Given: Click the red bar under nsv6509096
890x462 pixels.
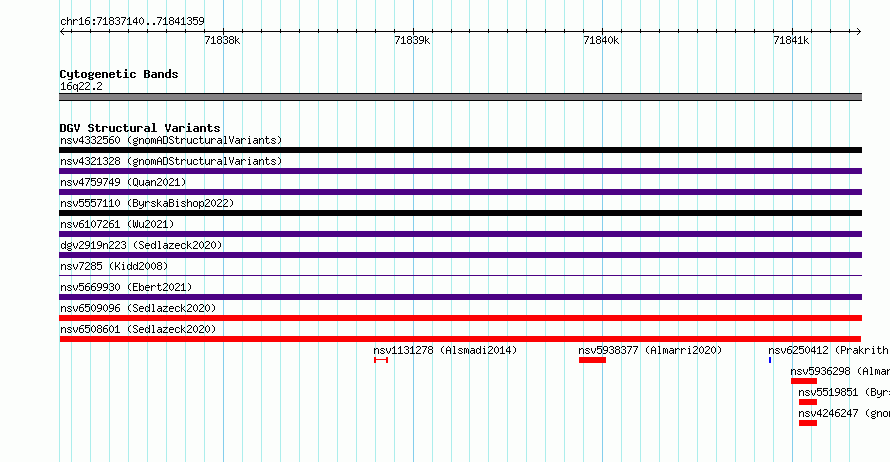Looking at the screenshot, I should (460, 318).
